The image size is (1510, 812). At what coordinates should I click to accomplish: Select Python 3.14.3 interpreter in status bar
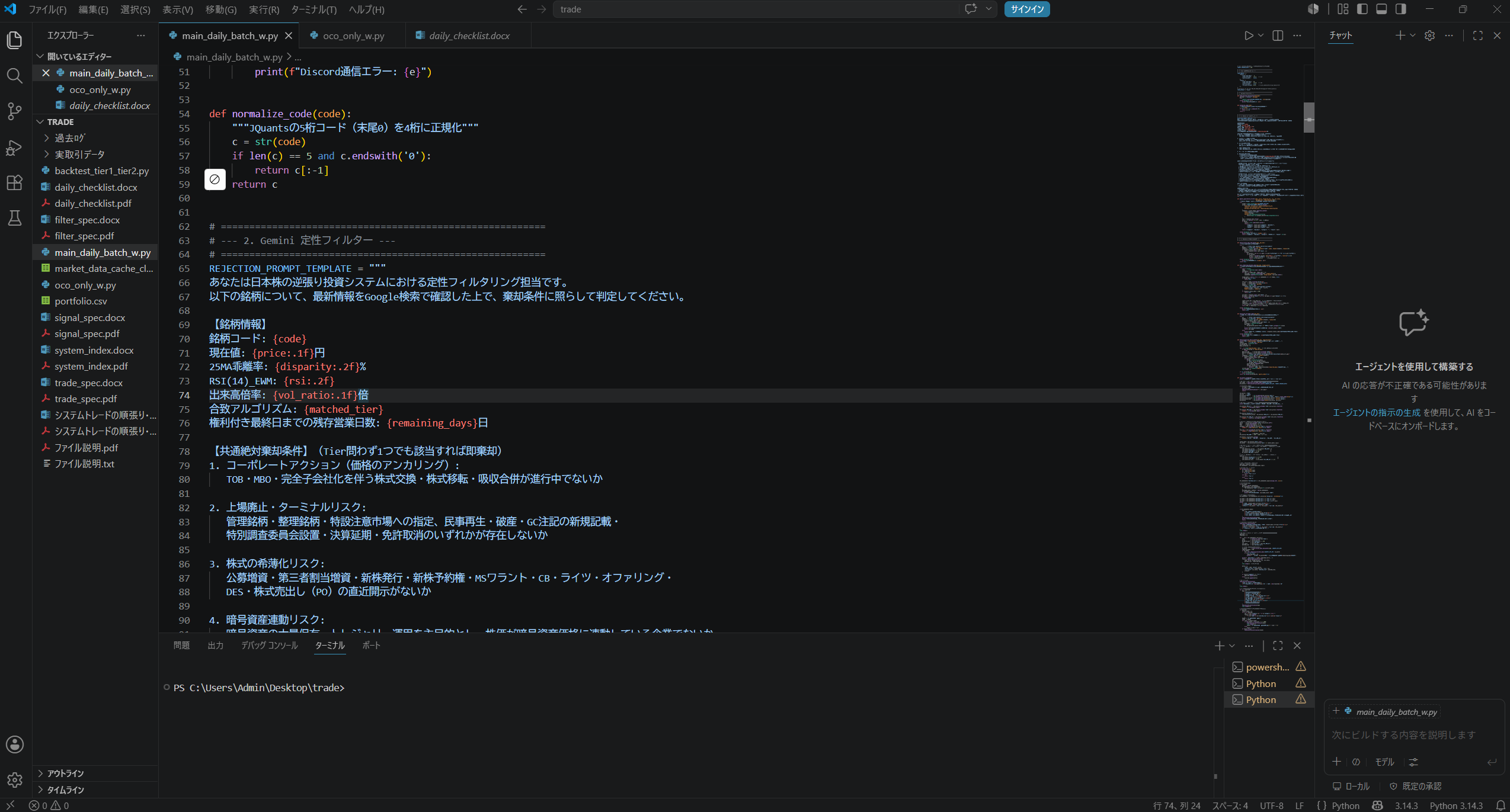coord(1456,805)
